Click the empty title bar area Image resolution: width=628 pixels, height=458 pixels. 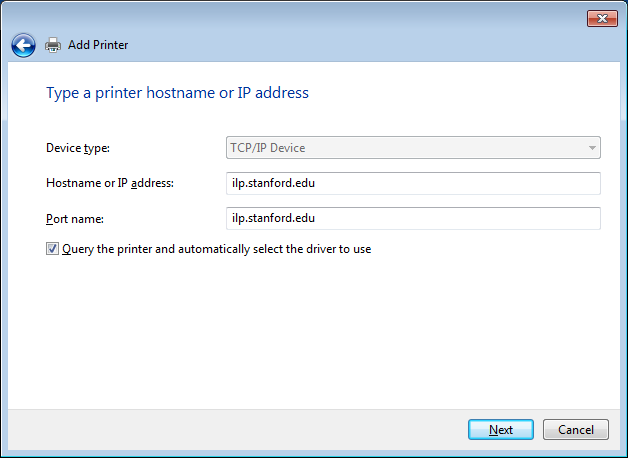coord(300,18)
